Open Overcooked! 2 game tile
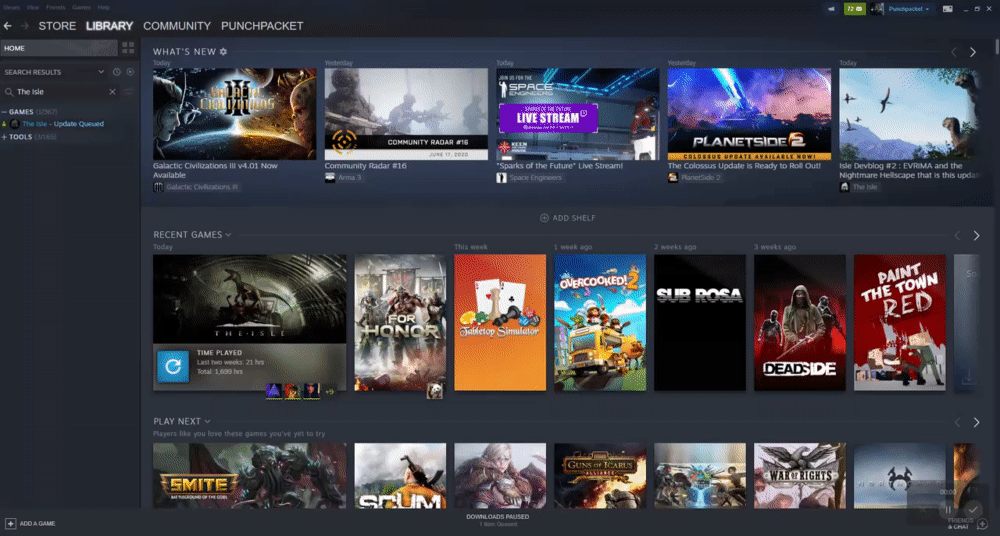This screenshot has height=536, width=1000. point(600,323)
